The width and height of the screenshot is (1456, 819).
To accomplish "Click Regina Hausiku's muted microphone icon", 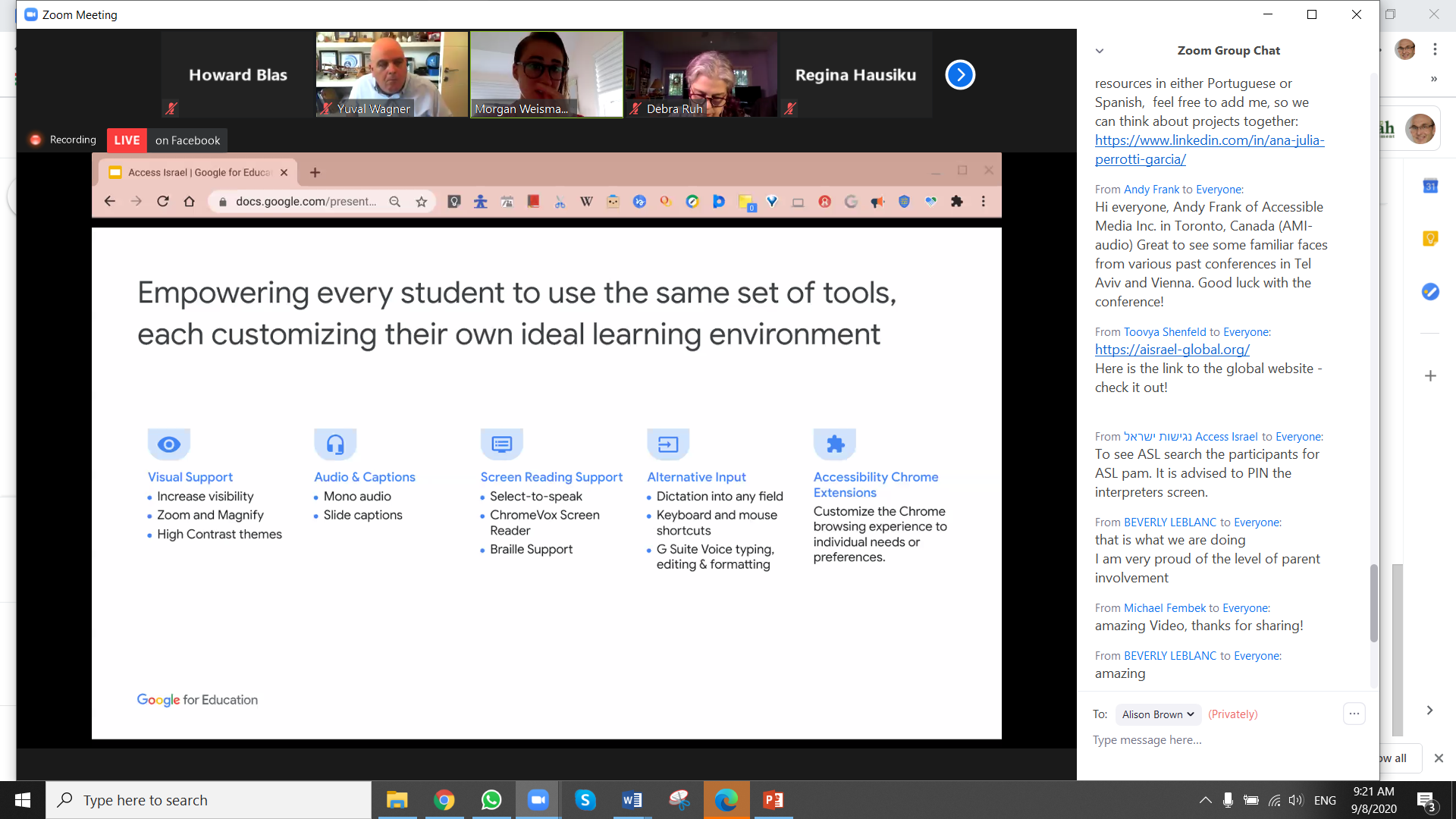I will pos(790,108).
